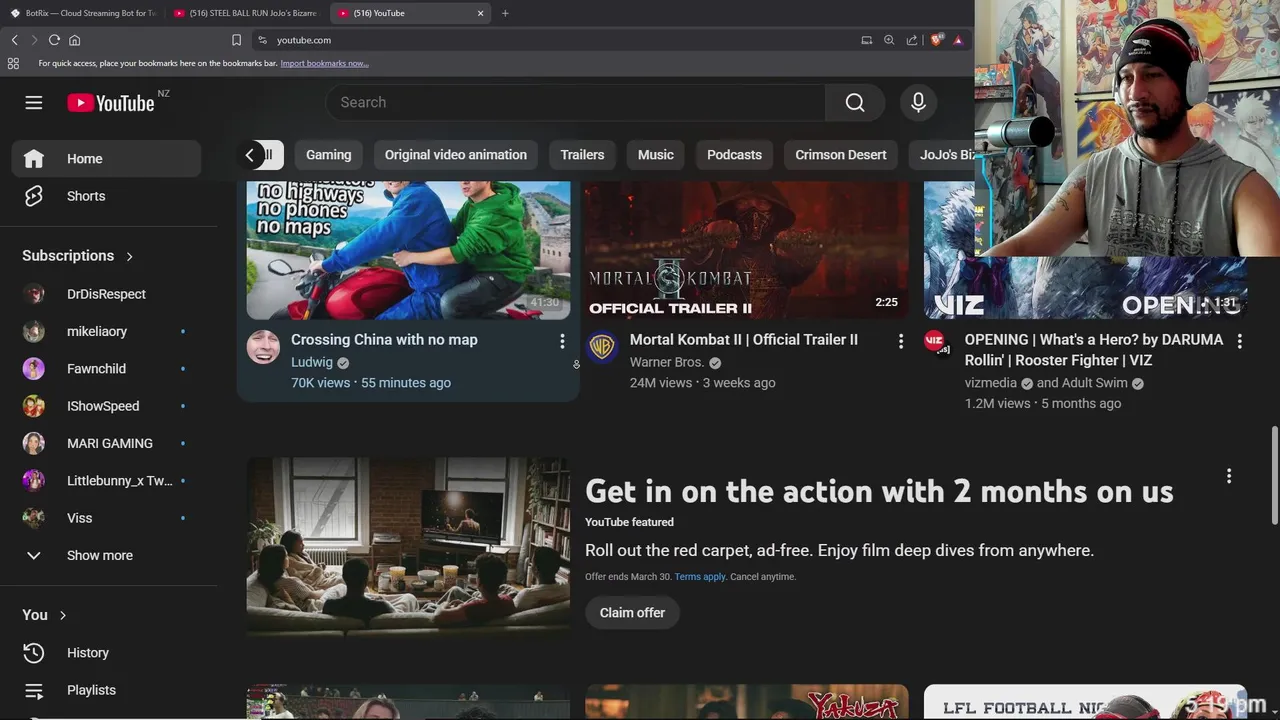The width and height of the screenshot is (1280, 720).
Task: Bookmark this page icon in address bar
Action: (x=236, y=40)
